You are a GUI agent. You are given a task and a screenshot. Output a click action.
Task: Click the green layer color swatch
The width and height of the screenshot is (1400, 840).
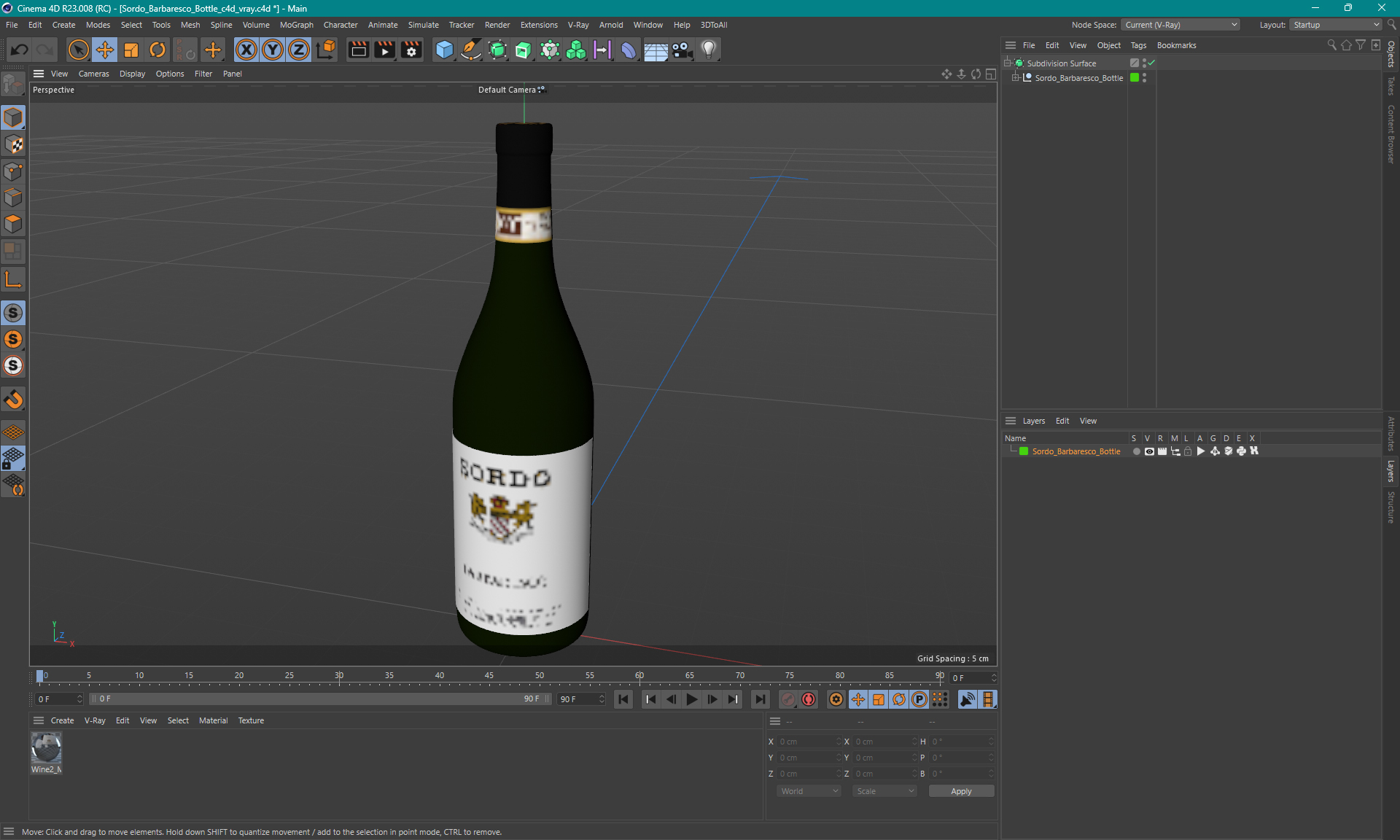(x=1024, y=451)
